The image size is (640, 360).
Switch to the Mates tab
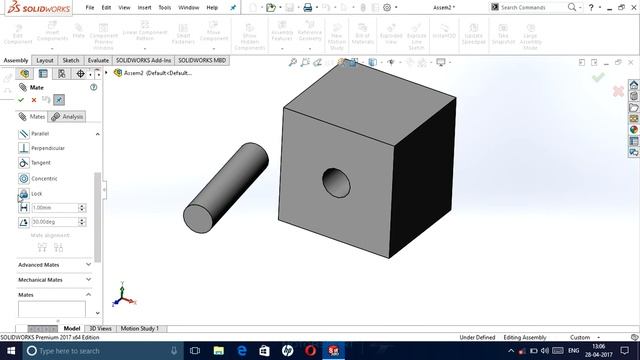click(x=32, y=117)
